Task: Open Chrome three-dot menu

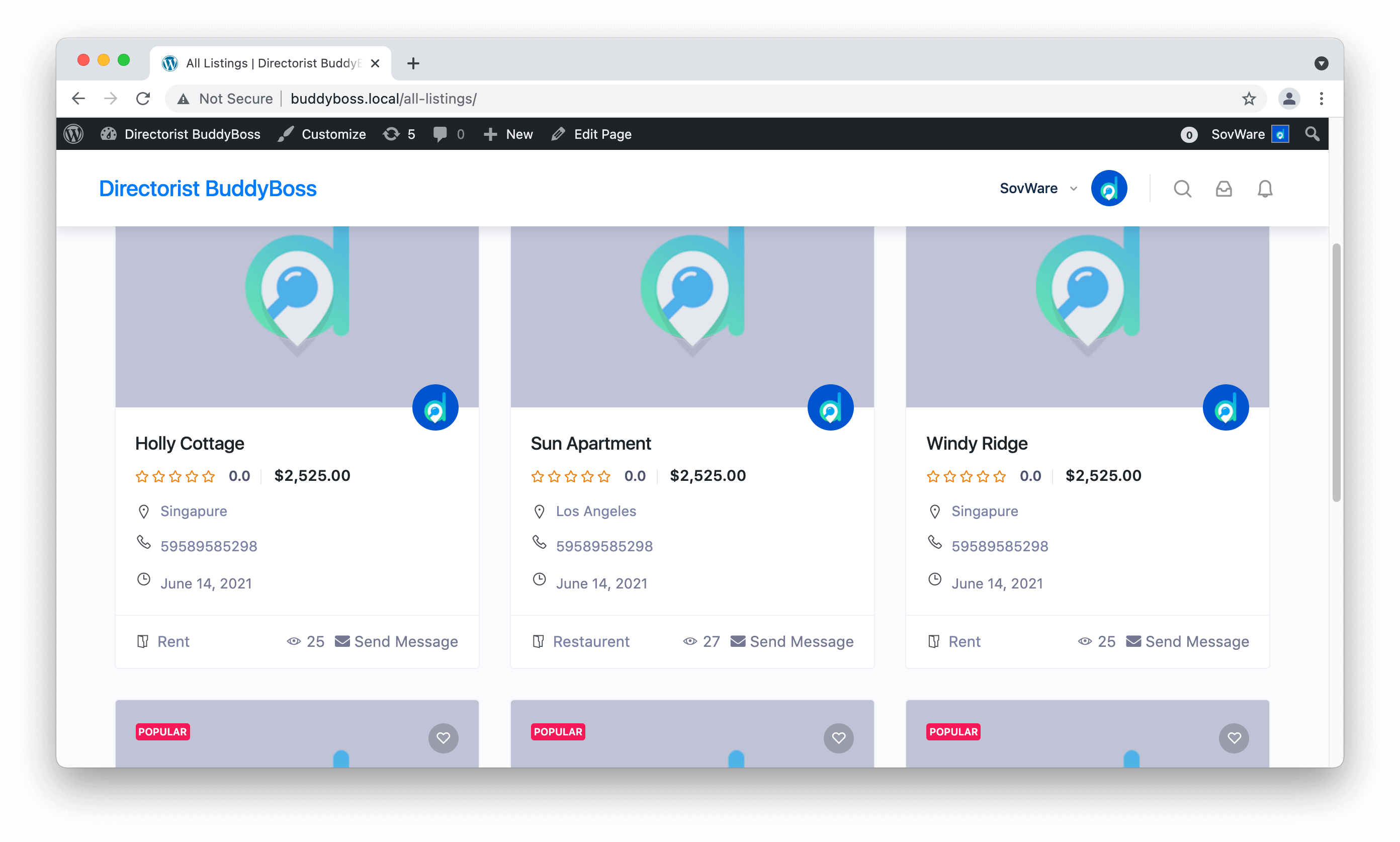Action: [1321, 99]
